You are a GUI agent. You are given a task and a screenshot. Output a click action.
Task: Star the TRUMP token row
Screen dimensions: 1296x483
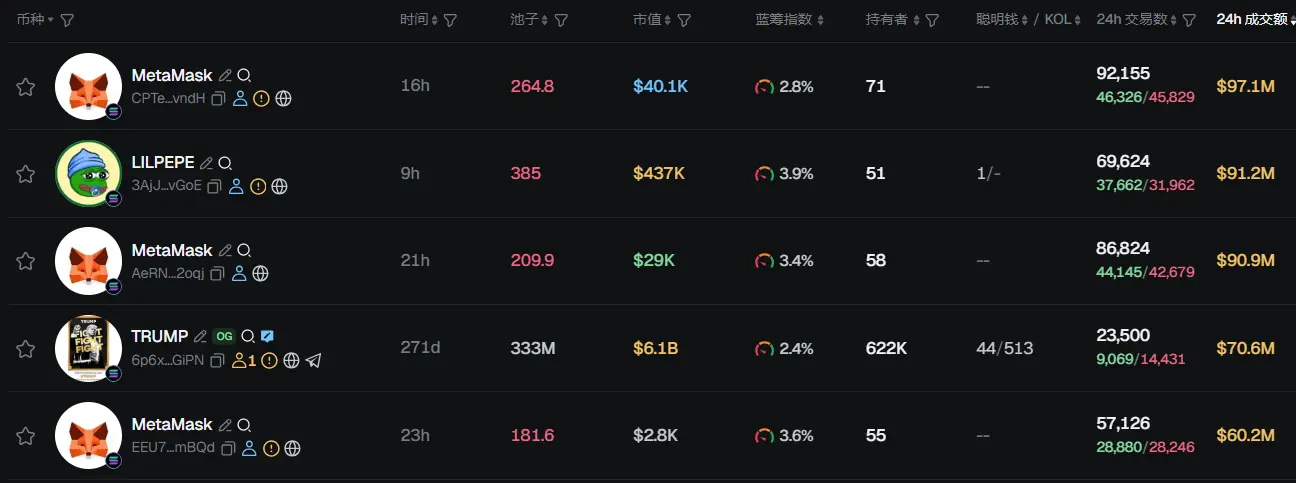(x=25, y=349)
